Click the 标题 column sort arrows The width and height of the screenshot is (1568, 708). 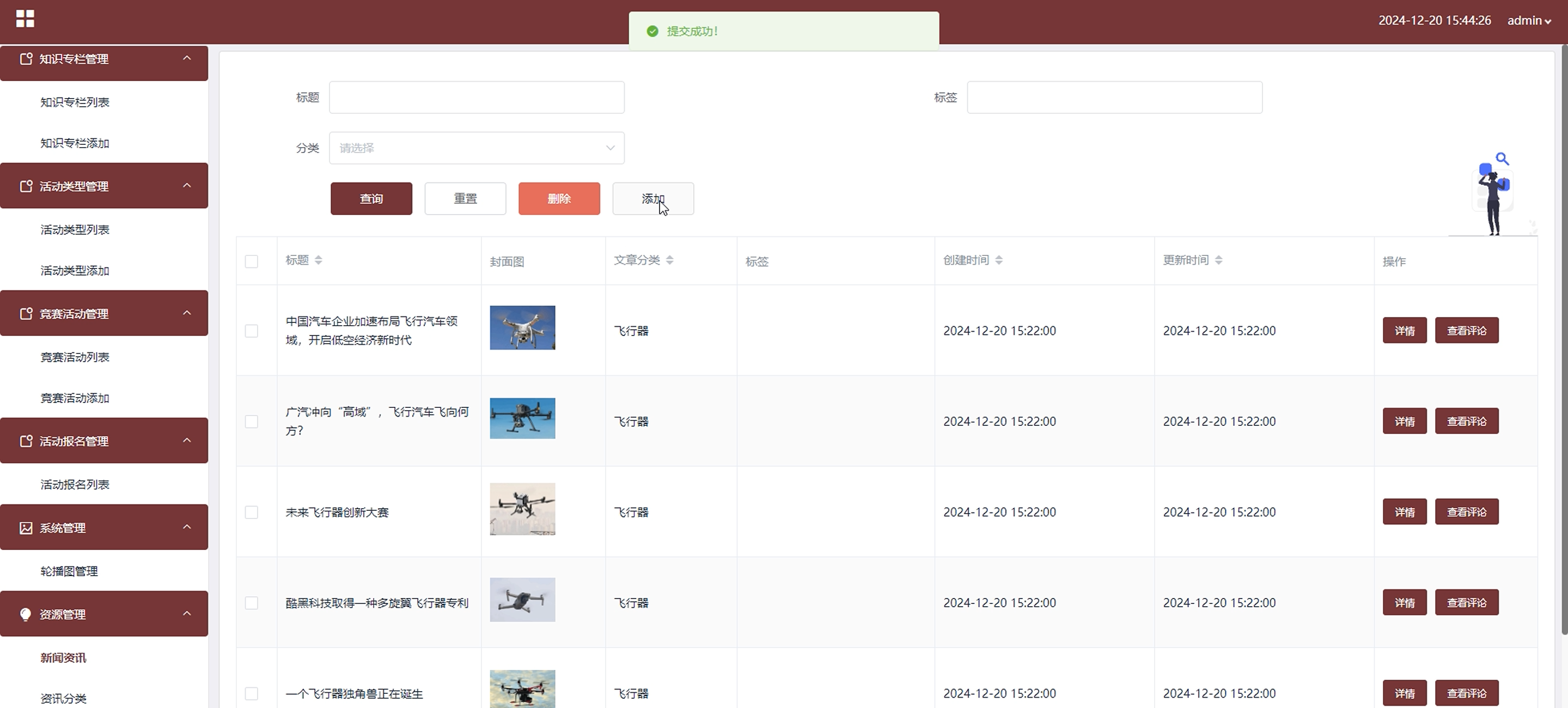pos(319,260)
